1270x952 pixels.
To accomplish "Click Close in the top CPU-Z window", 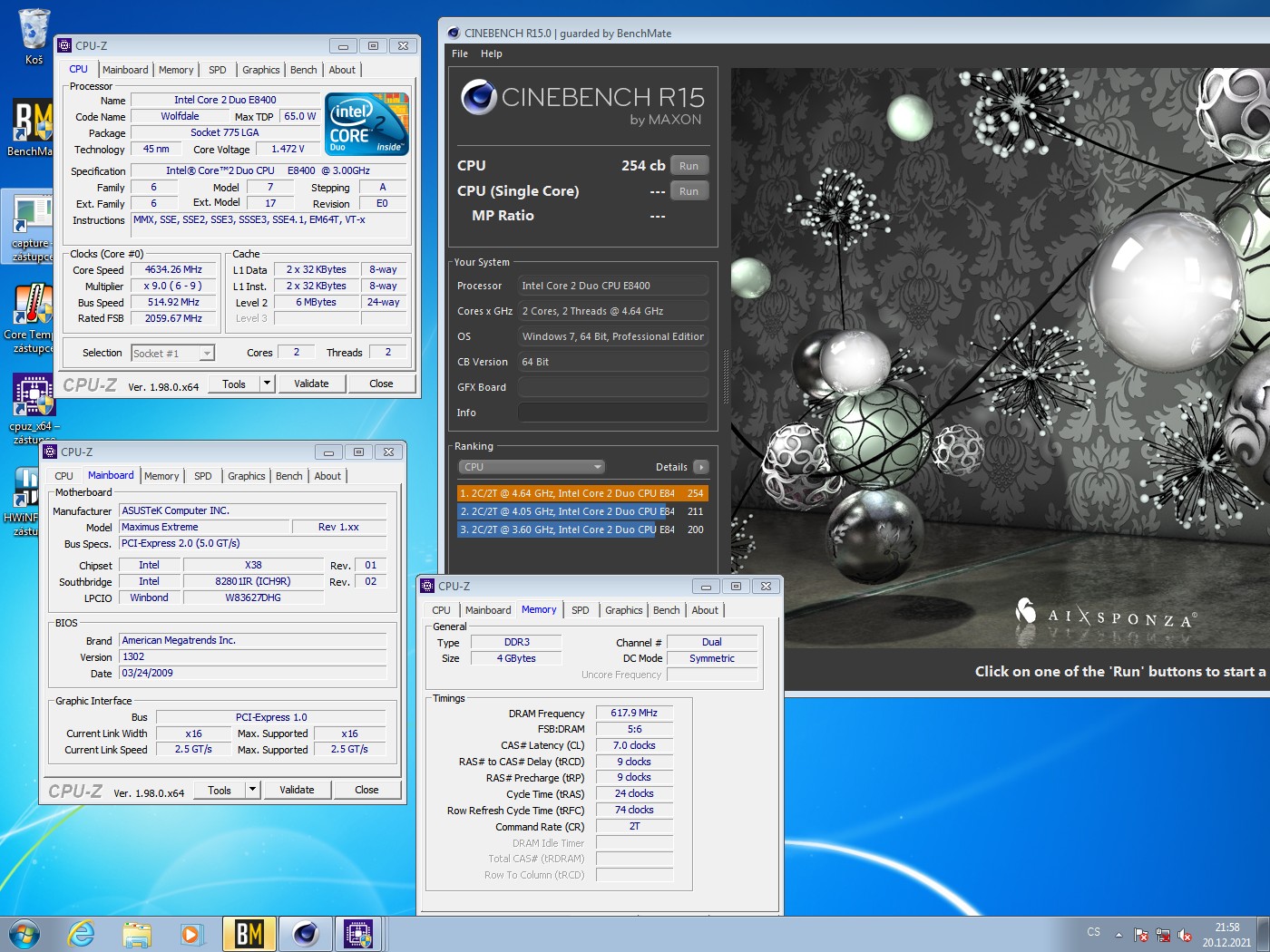I will click(x=381, y=384).
